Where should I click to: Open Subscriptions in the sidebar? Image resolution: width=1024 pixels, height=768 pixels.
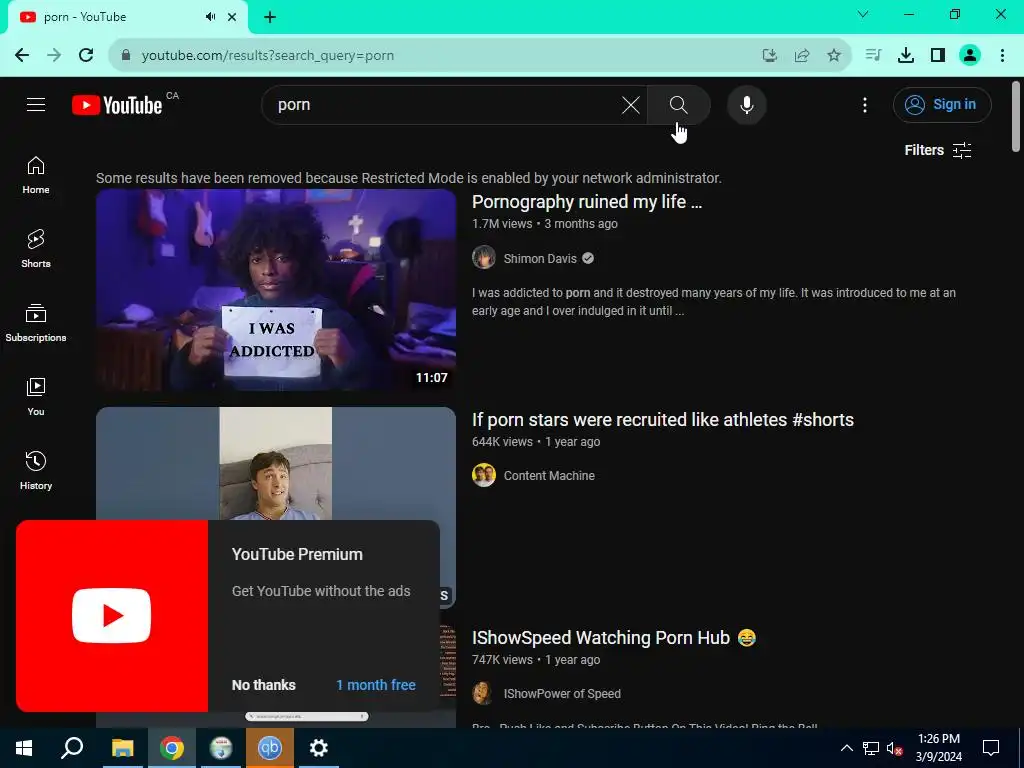(36, 323)
